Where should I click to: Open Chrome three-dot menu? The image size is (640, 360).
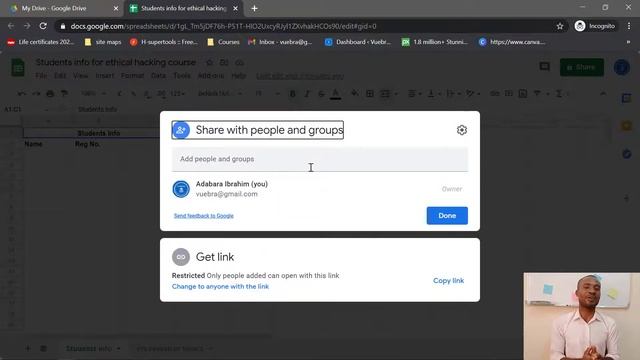coord(629,26)
